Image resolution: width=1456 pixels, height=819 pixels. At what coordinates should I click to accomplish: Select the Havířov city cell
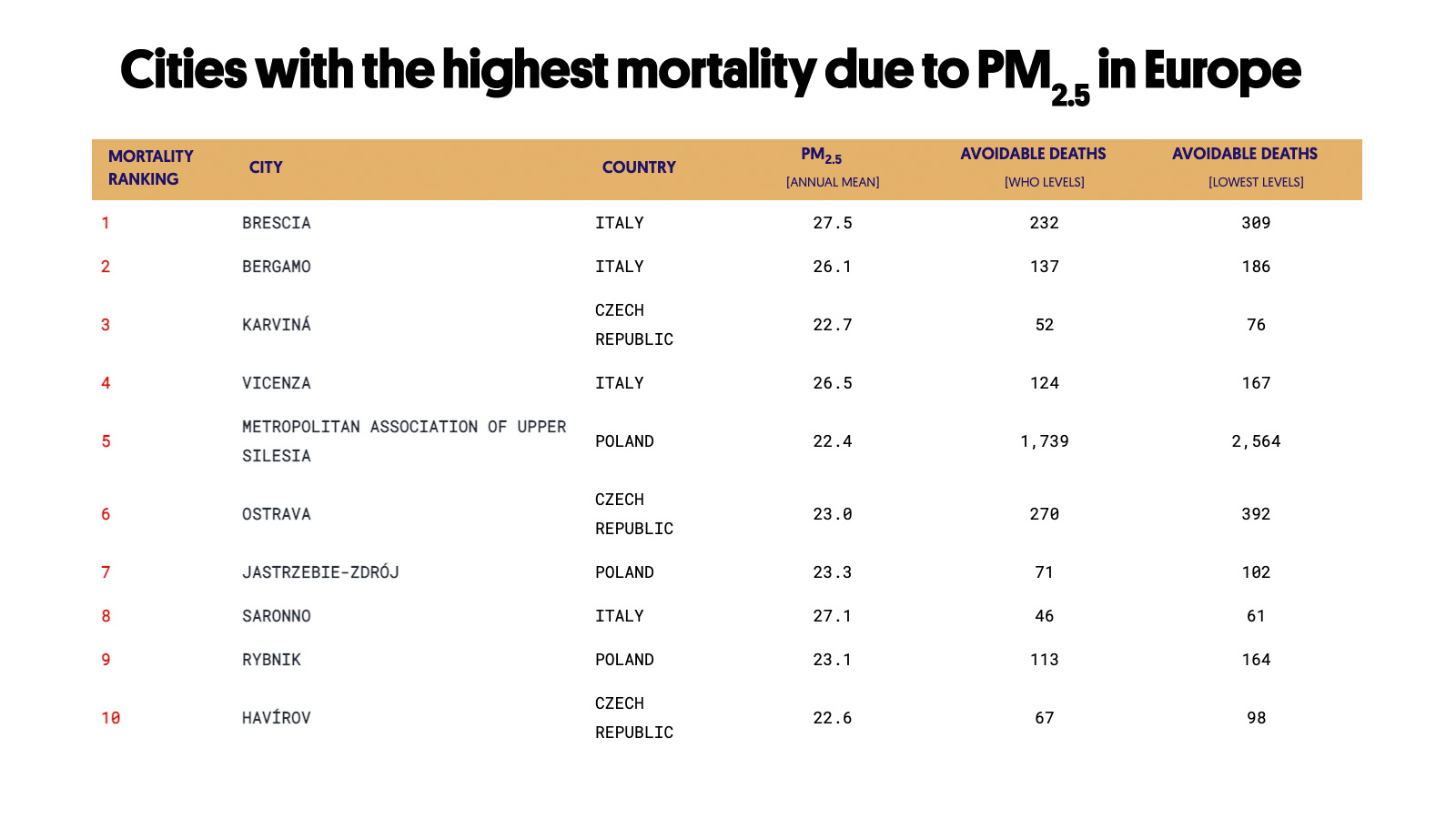tap(277, 718)
